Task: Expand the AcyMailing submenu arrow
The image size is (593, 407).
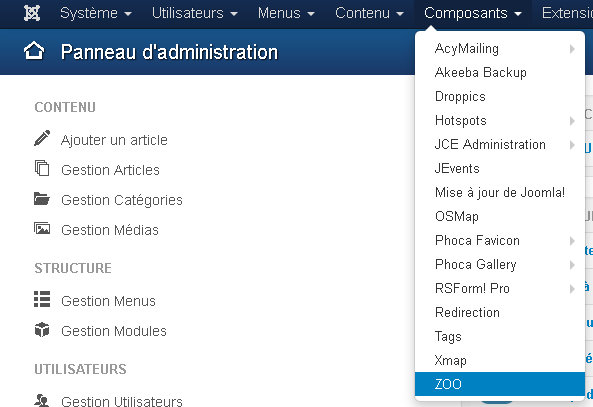Action: [572, 49]
